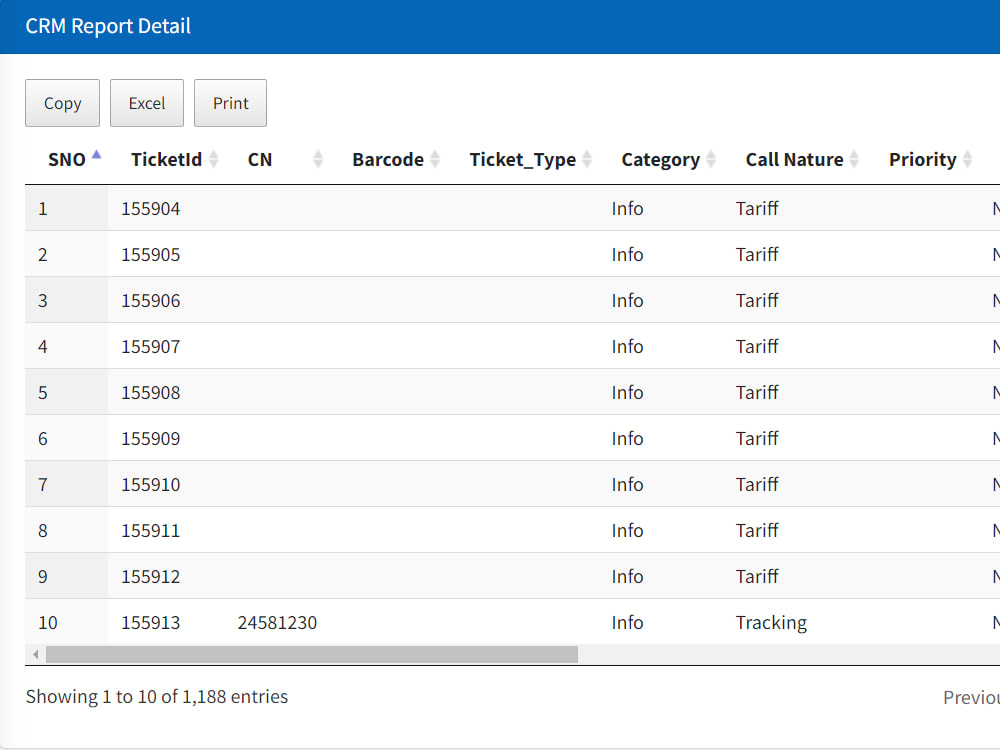Click SNO cell 10
This screenshot has height=750, width=1000.
pyautogui.click(x=48, y=622)
